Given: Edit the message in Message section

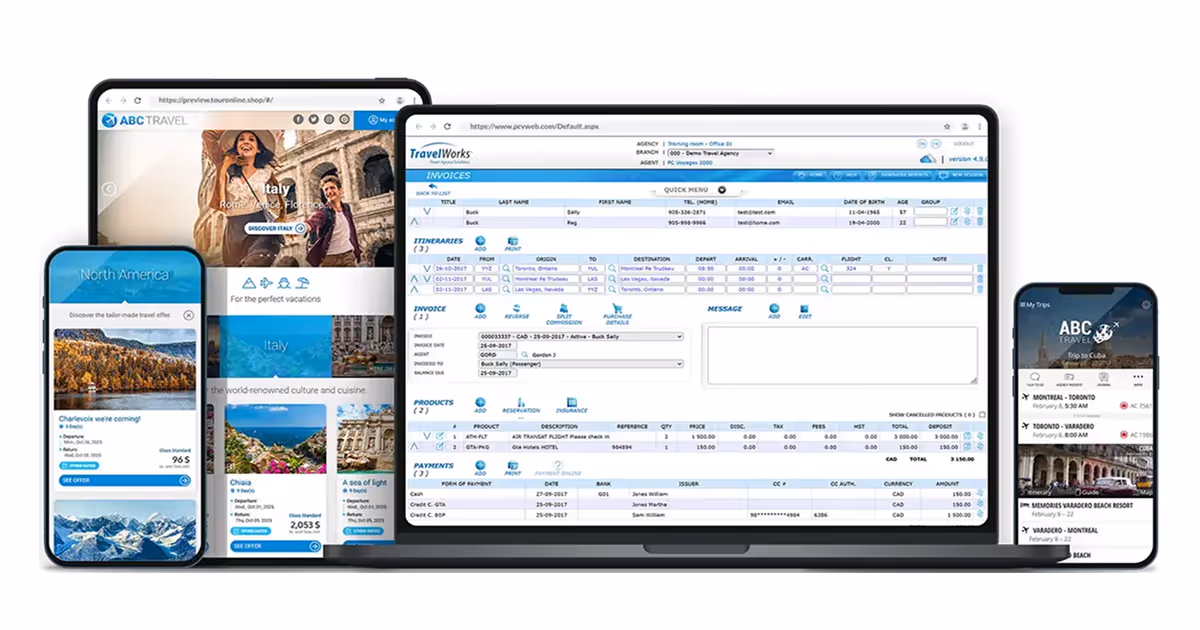Looking at the screenshot, I should pos(804,311).
